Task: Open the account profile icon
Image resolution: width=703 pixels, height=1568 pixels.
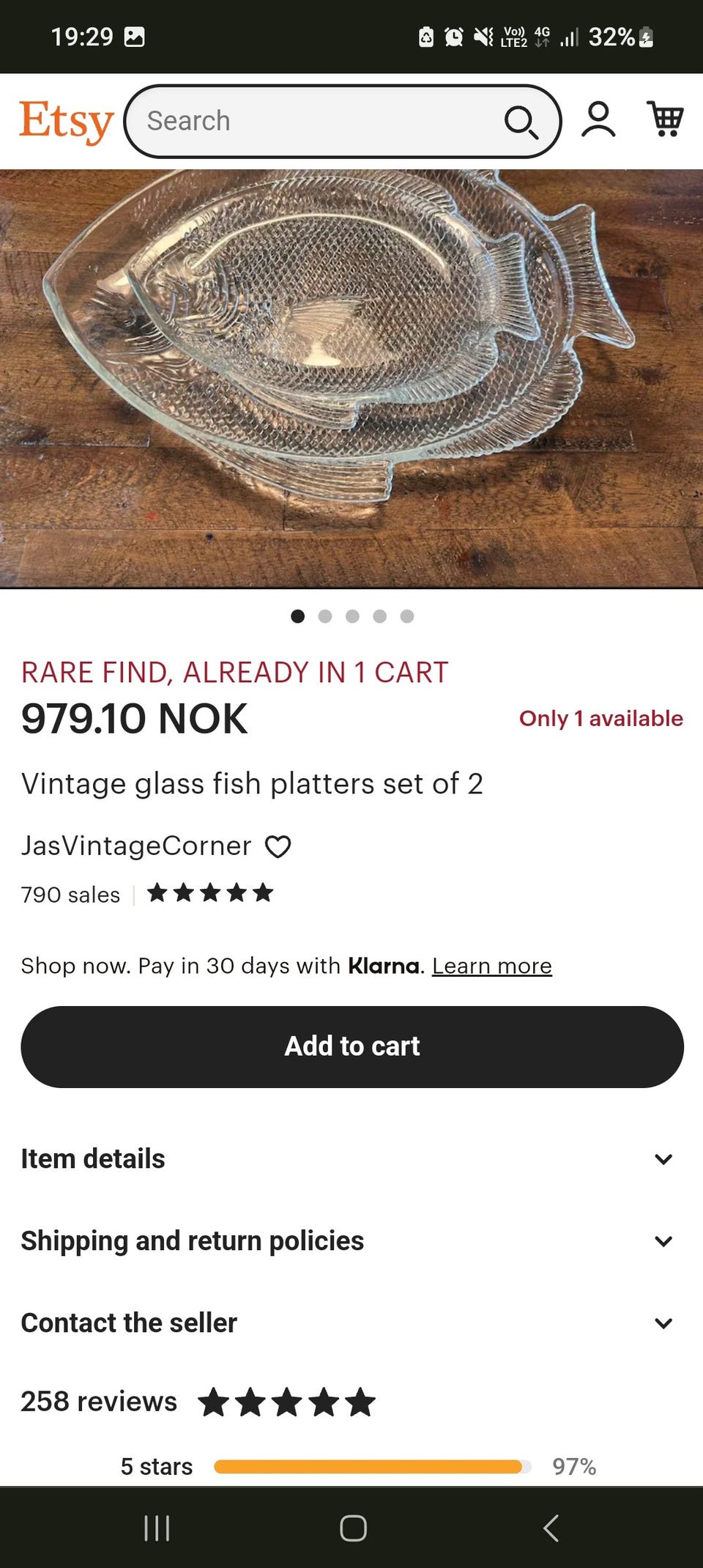Action: (598, 119)
